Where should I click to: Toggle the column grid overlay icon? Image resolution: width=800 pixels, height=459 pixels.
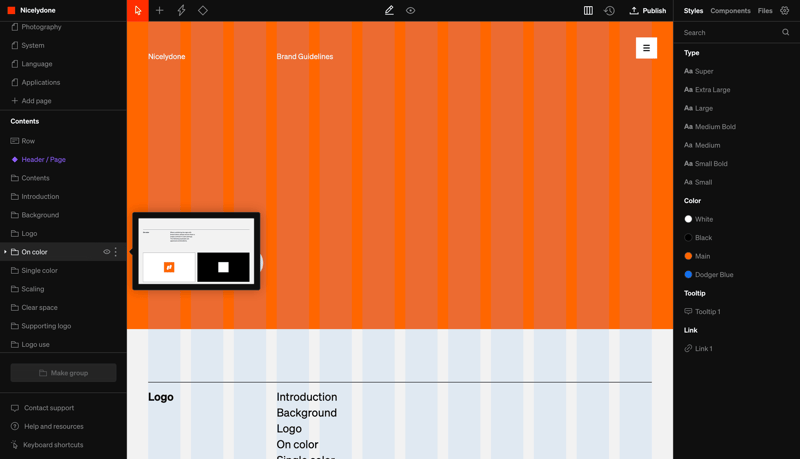588,10
